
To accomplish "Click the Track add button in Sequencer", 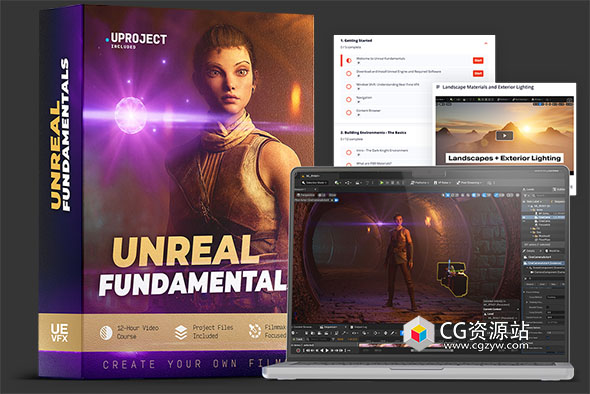I will pos(299,339).
